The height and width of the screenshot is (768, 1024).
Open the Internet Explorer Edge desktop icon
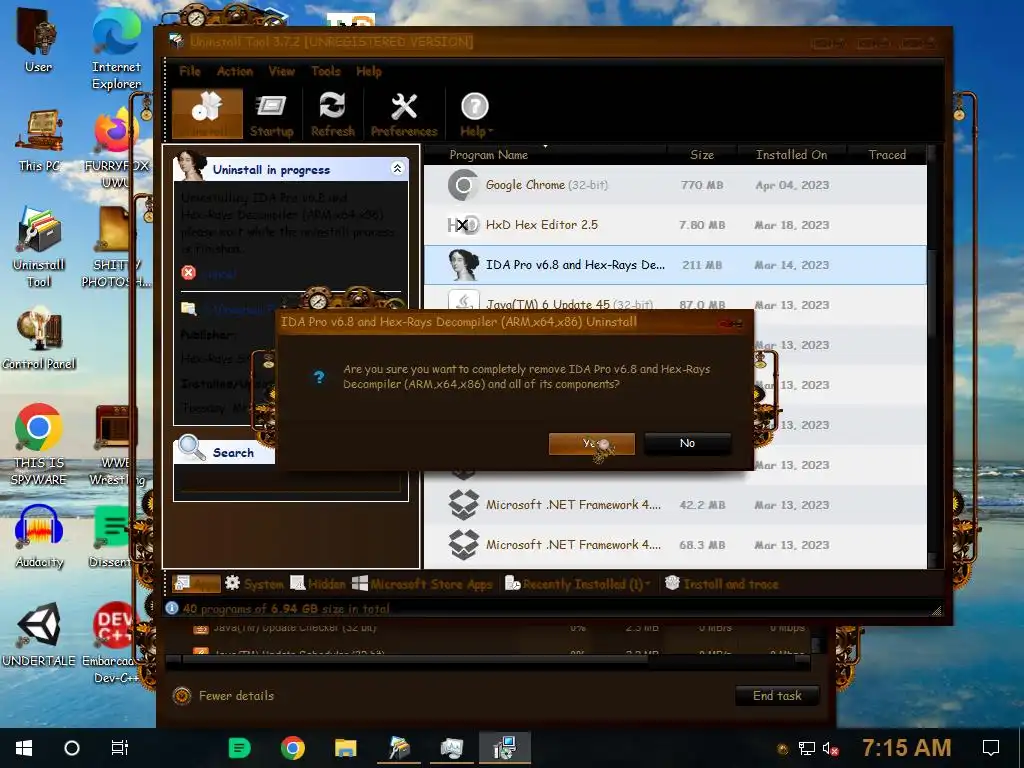(116, 48)
